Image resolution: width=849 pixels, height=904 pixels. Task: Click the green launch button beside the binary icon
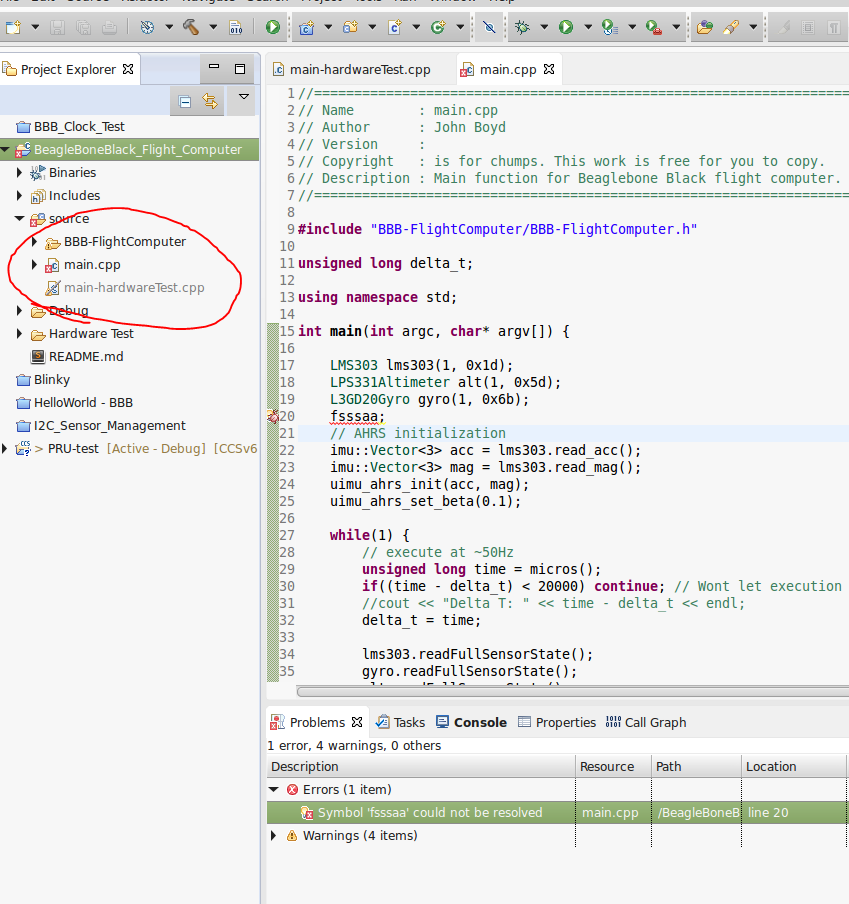[273, 27]
